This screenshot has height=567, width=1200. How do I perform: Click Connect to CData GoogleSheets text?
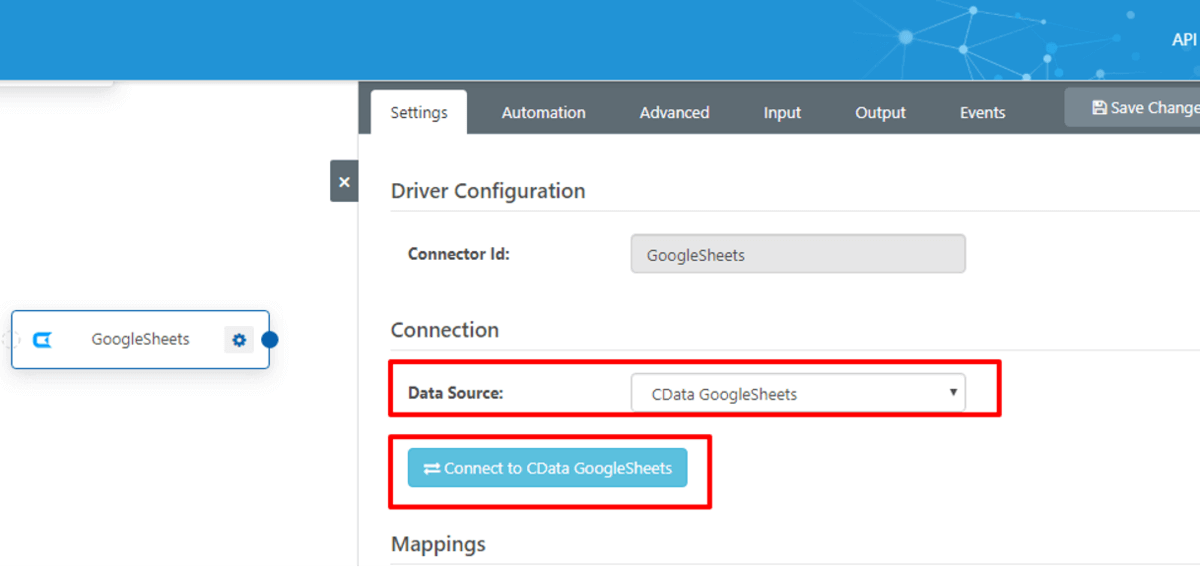click(558, 468)
